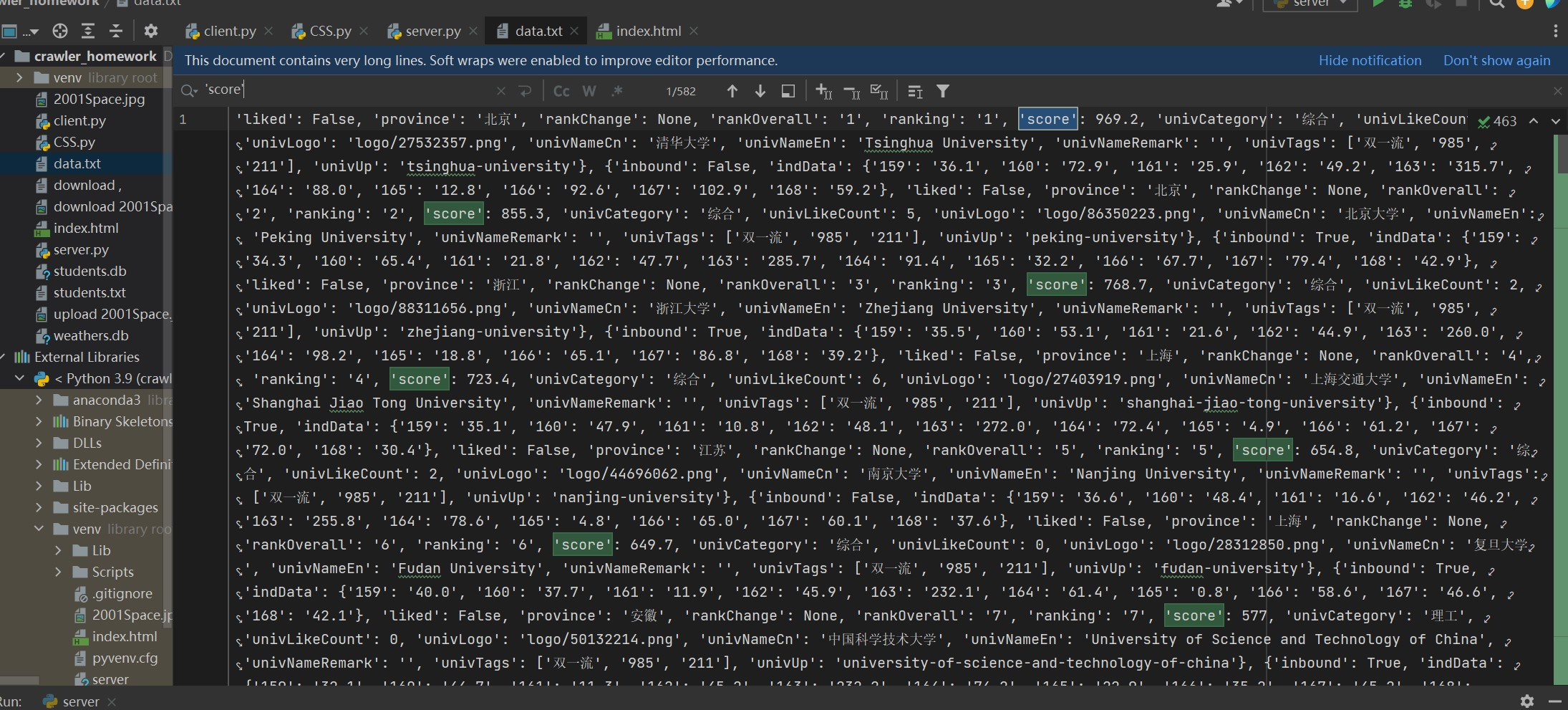Open the server run configuration dropdown
Image resolution: width=1568 pixels, height=710 pixels.
(x=1310, y=4)
